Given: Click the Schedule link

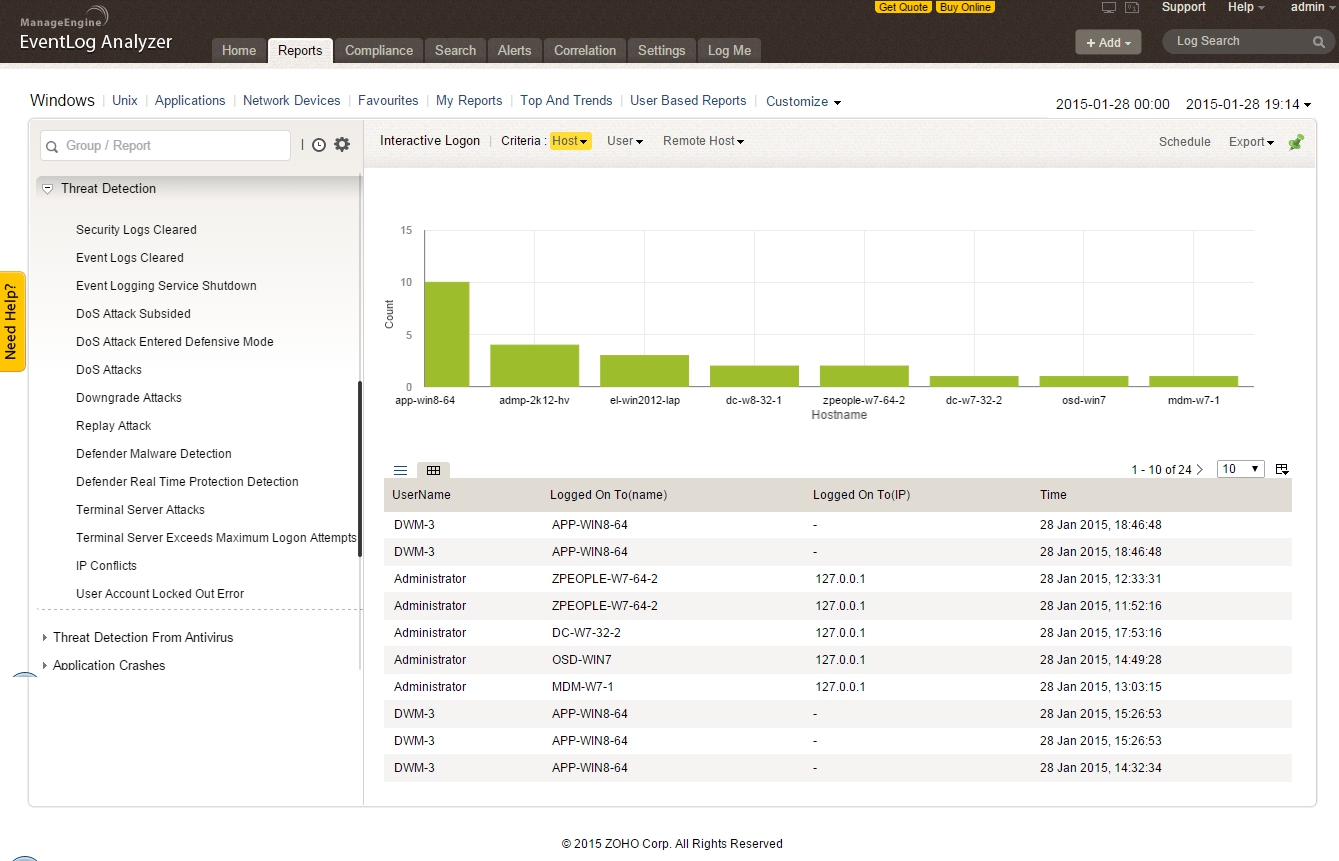Looking at the screenshot, I should tap(1184, 142).
